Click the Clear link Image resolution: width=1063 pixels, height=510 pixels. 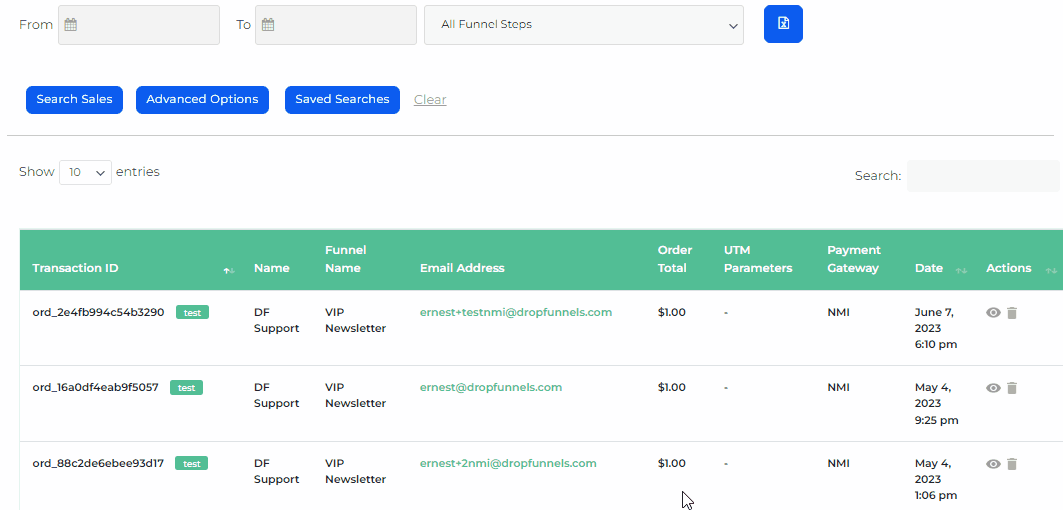[x=430, y=100]
